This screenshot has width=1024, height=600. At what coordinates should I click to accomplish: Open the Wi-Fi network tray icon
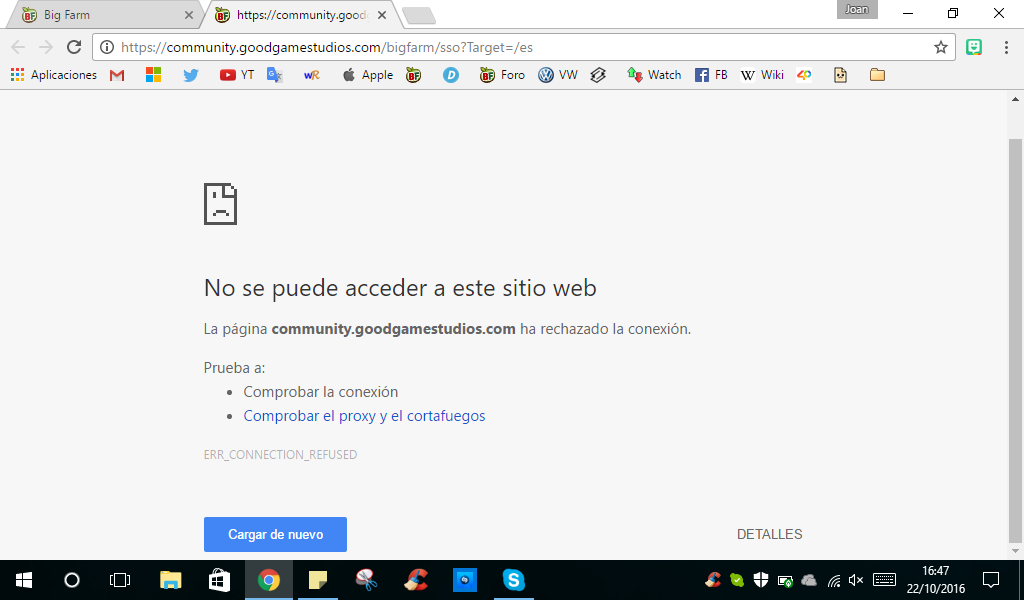(x=834, y=580)
